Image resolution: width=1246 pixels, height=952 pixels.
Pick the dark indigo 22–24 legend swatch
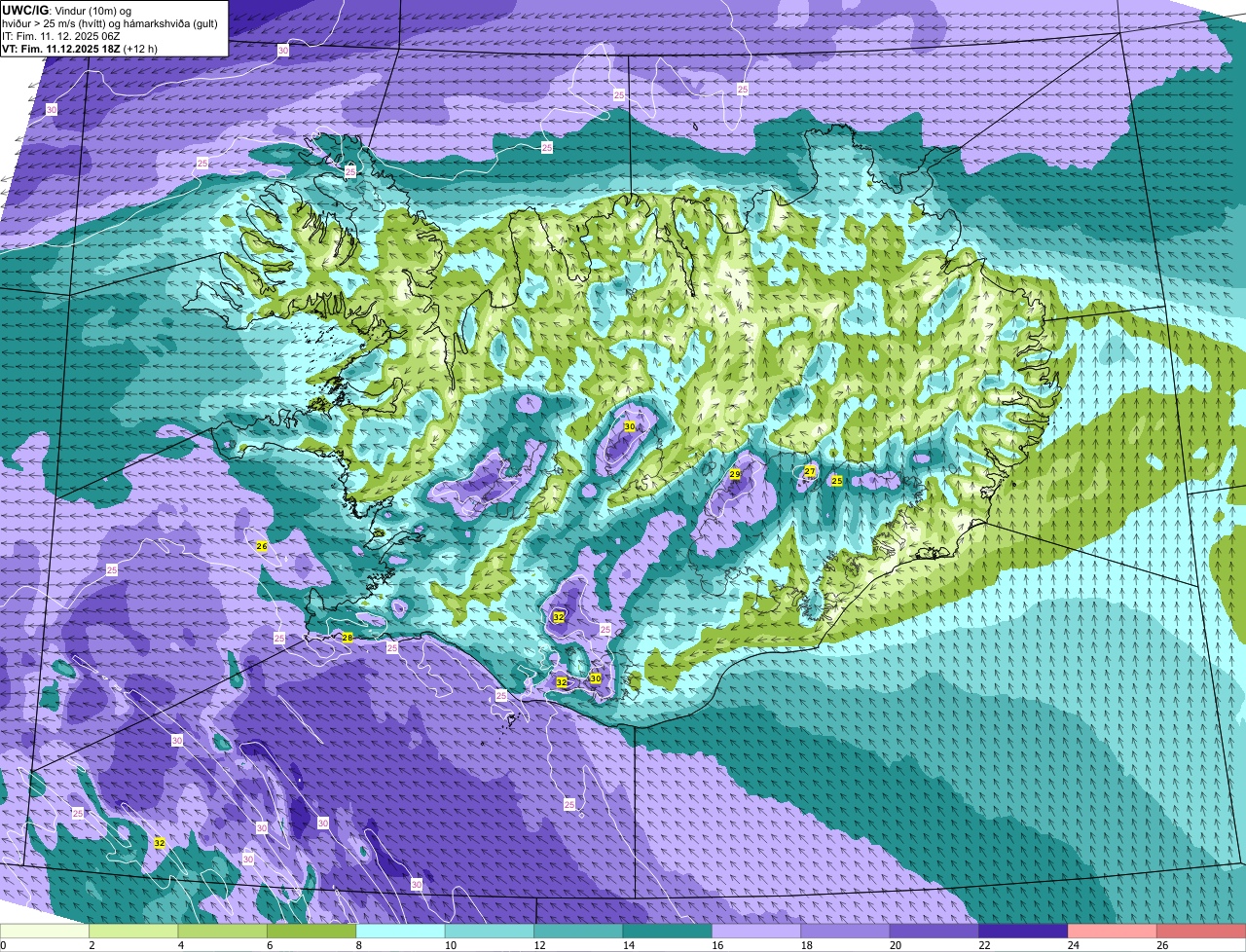(1023, 931)
